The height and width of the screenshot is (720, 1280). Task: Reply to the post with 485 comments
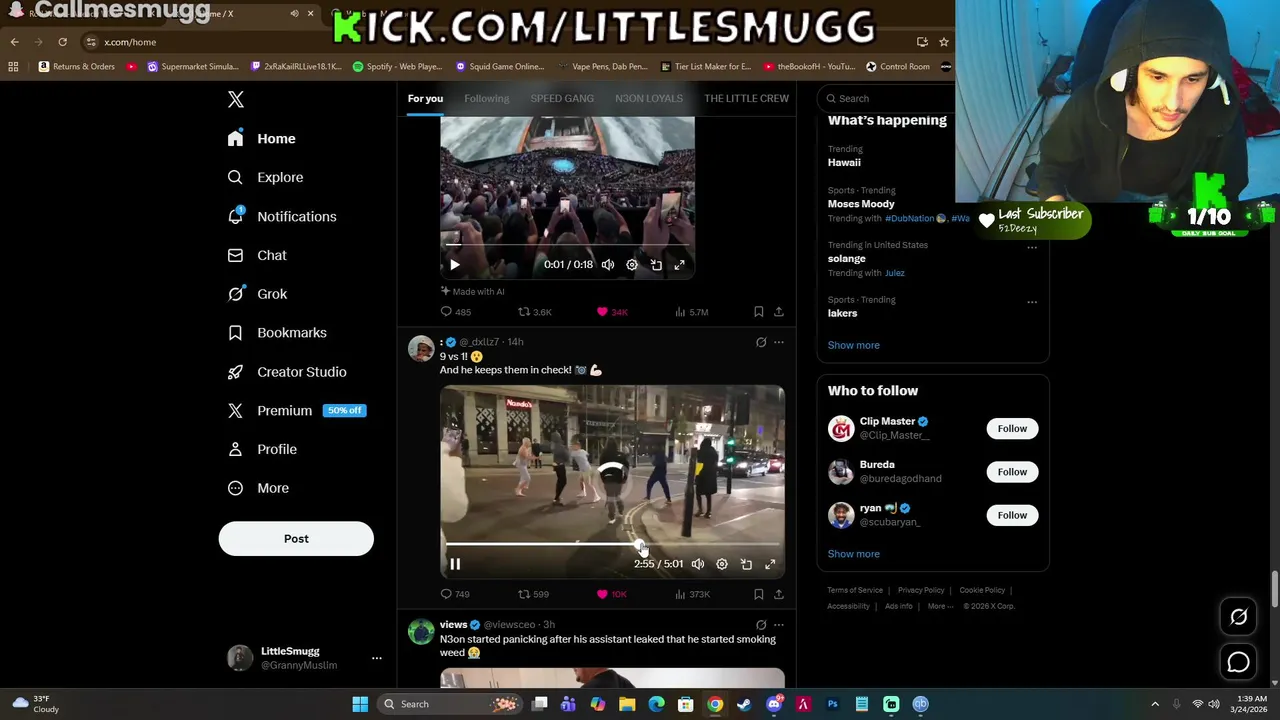(x=456, y=312)
